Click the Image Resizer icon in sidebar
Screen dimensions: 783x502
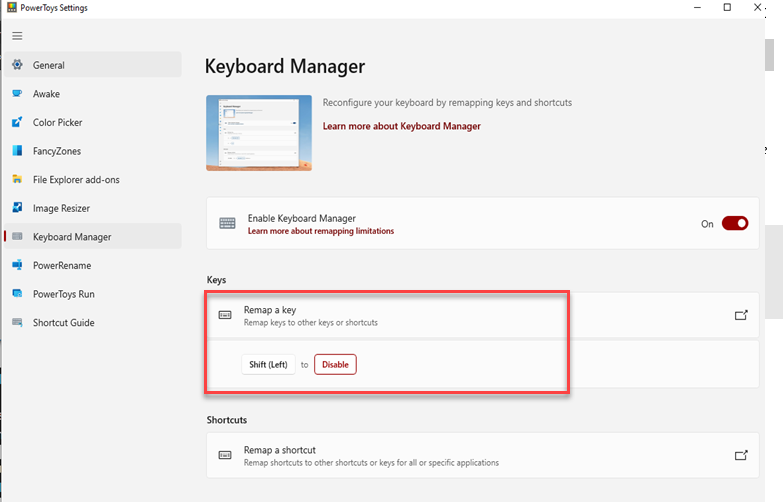click(x=17, y=208)
